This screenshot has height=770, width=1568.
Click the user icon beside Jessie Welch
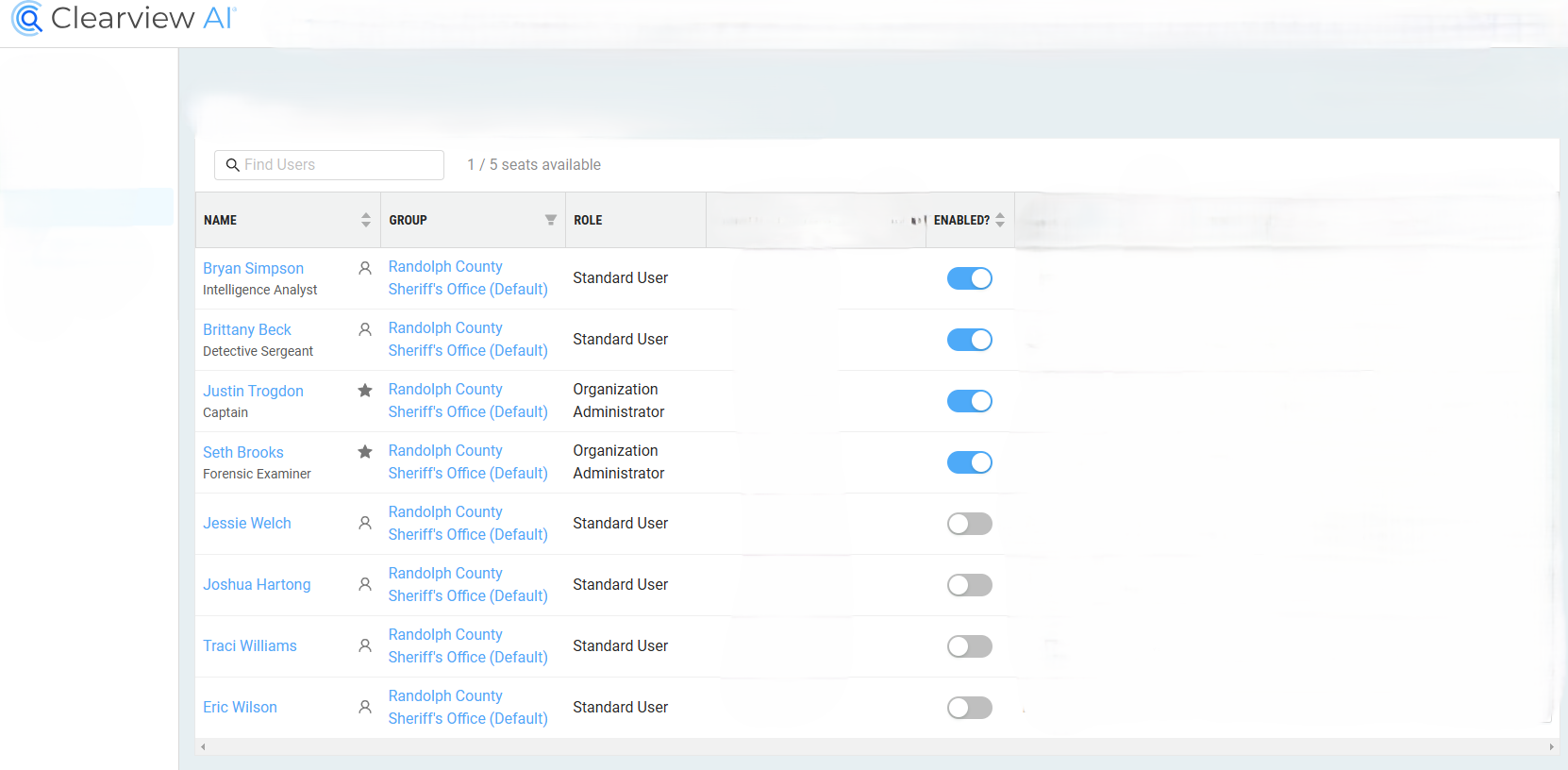(x=365, y=523)
